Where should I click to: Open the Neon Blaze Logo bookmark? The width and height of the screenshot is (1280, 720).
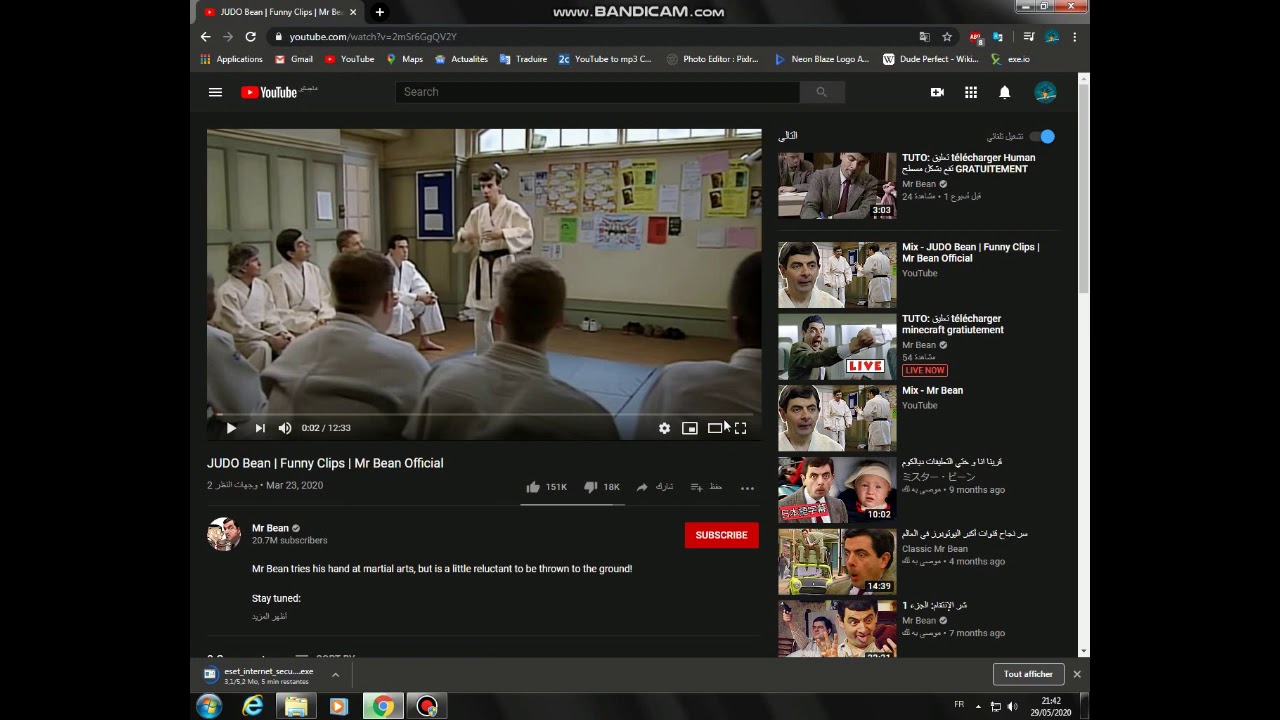[822, 59]
